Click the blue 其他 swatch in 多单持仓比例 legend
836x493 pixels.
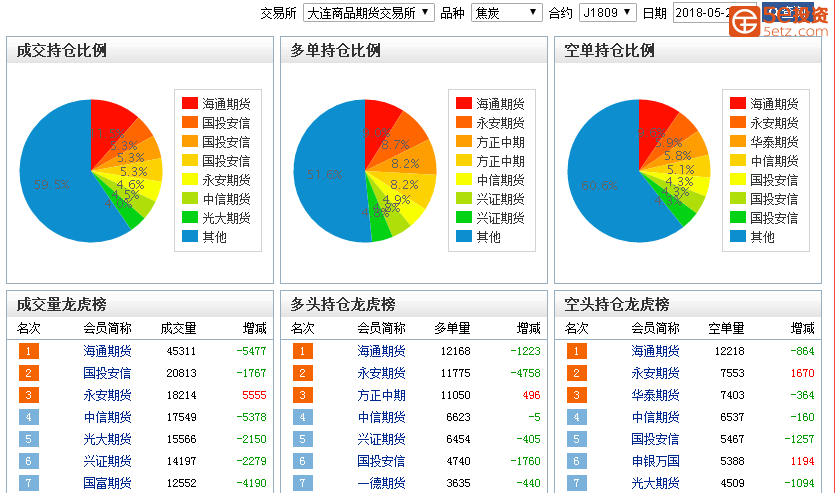(x=464, y=237)
